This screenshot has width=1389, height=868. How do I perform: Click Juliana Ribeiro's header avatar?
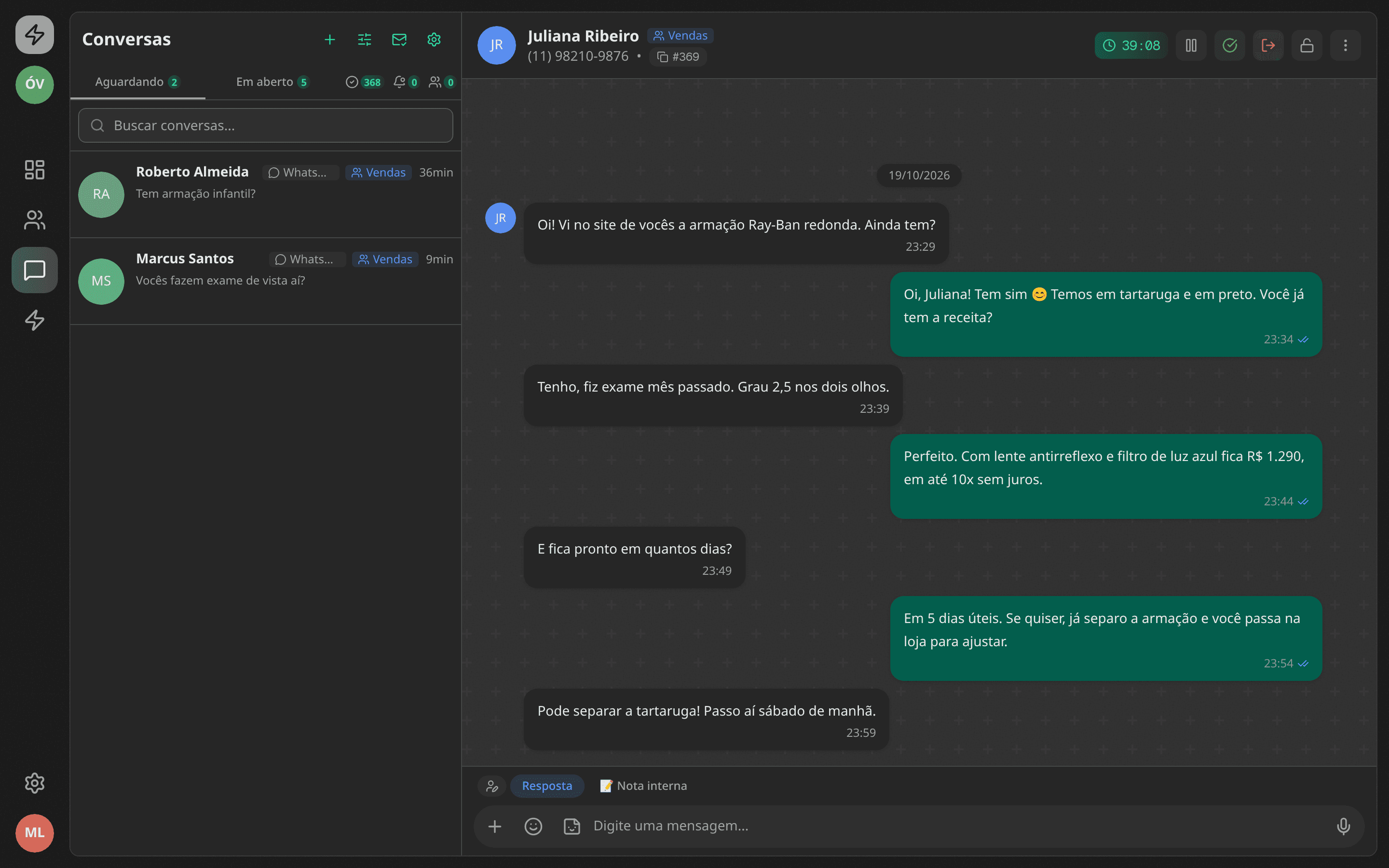[x=496, y=45]
